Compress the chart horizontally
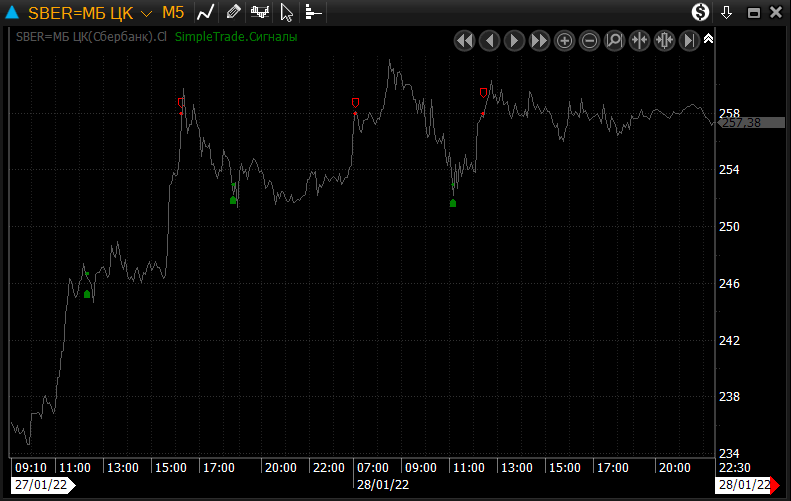Image resolution: width=791 pixels, height=501 pixels. coord(639,41)
